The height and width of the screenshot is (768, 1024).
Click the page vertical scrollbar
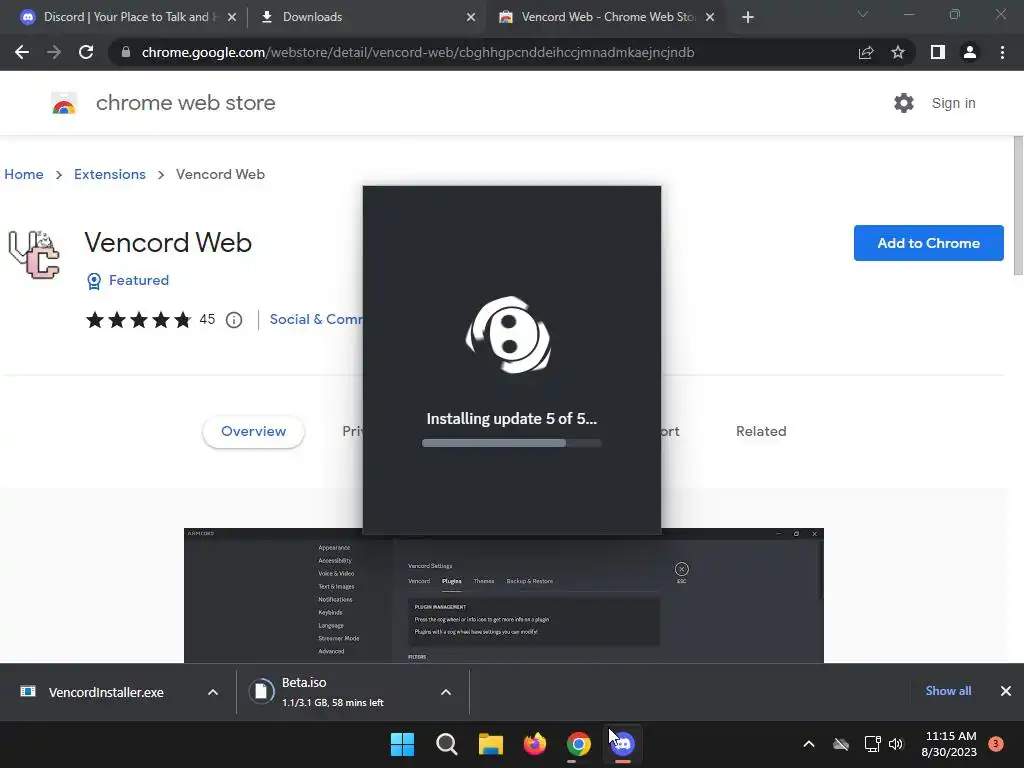[1018, 206]
